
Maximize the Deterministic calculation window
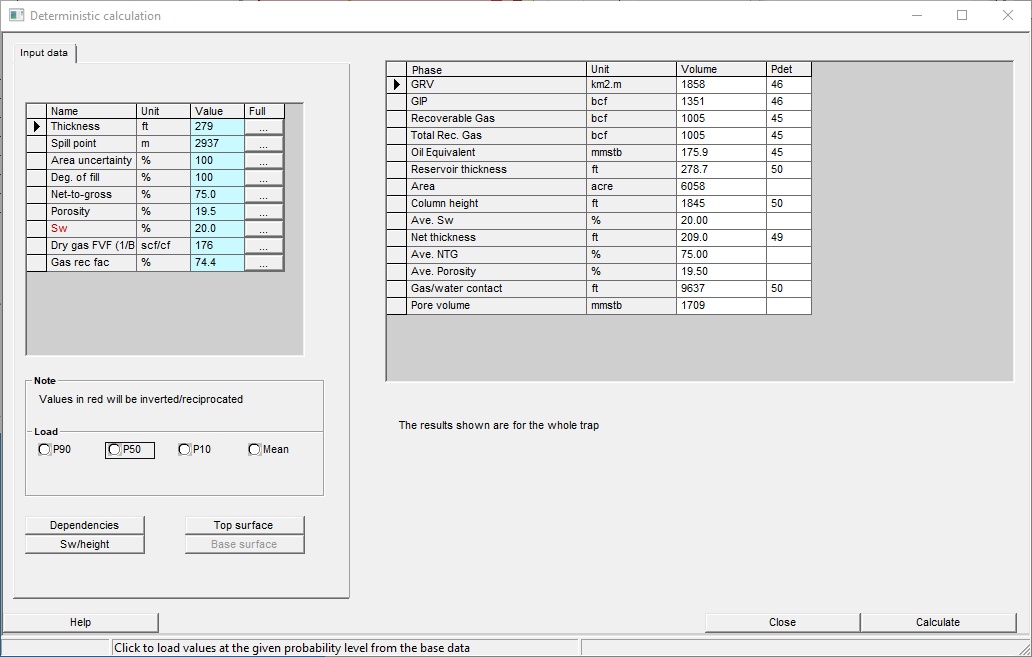point(962,16)
